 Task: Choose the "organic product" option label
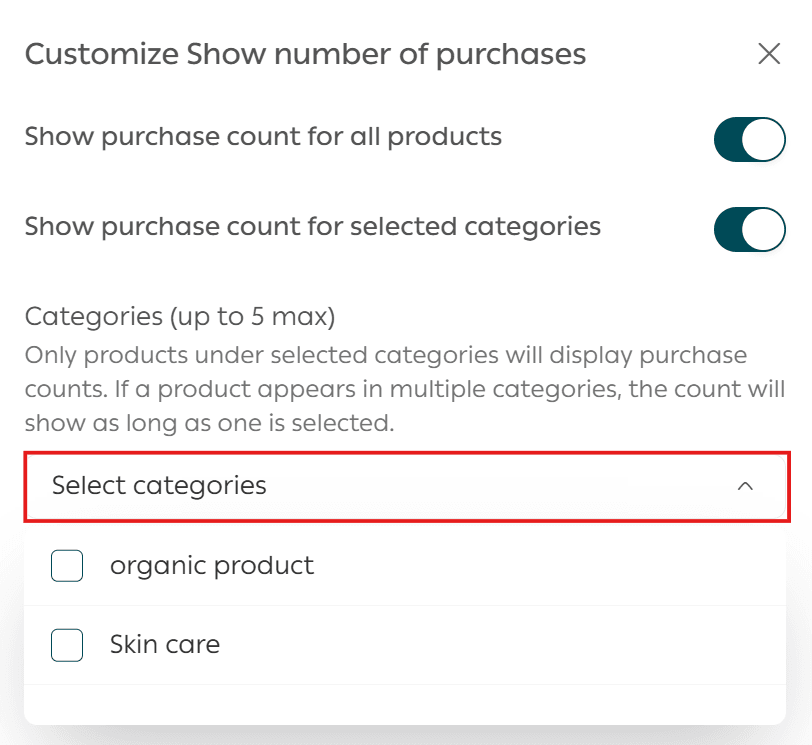[x=212, y=566]
